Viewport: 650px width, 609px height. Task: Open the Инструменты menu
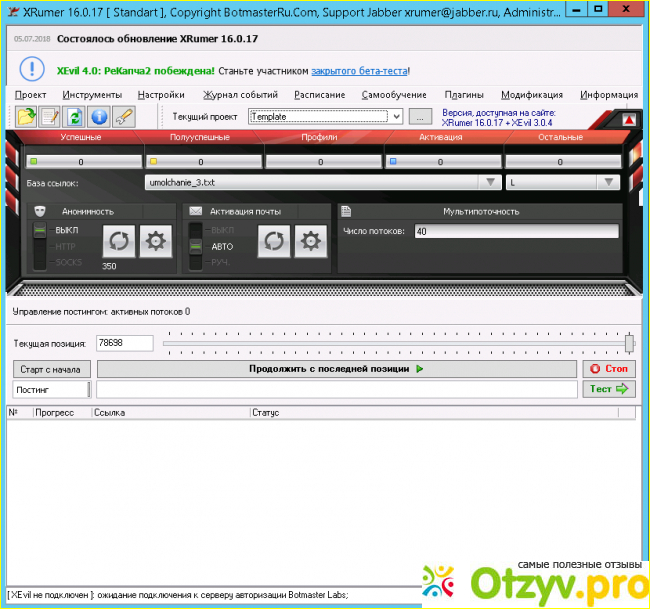coord(92,95)
